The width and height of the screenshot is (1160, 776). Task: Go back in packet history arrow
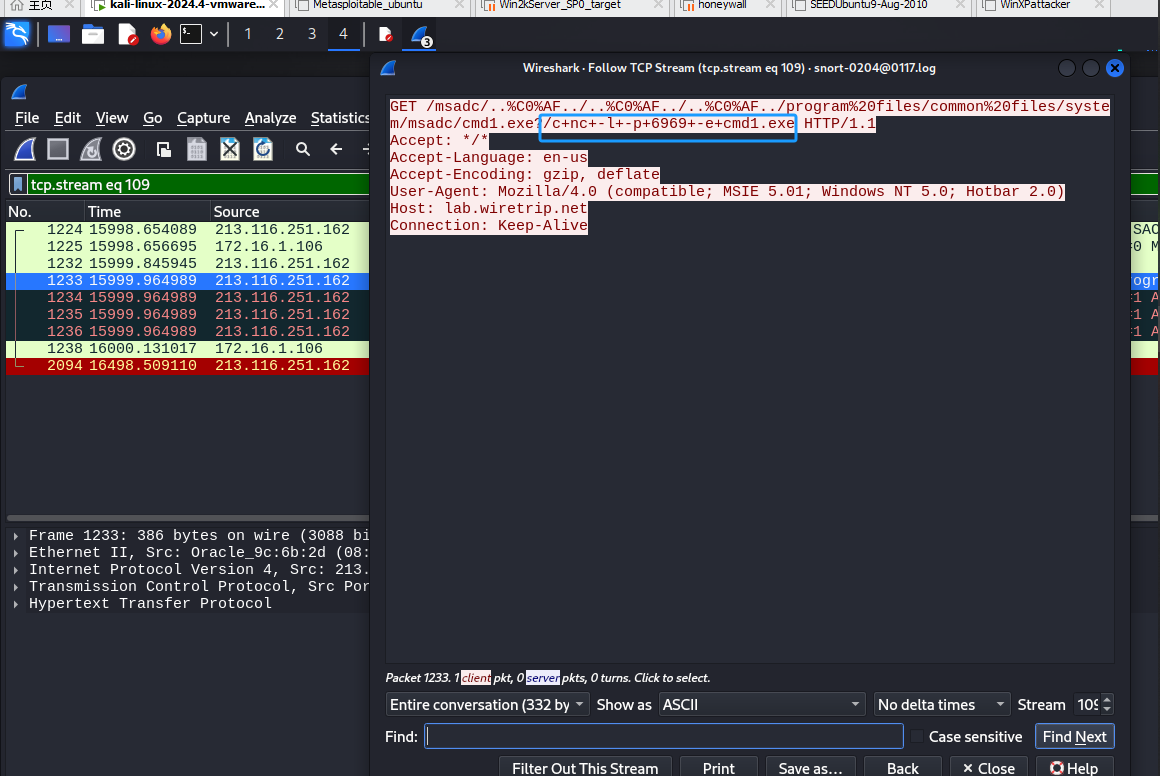[x=336, y=149]
